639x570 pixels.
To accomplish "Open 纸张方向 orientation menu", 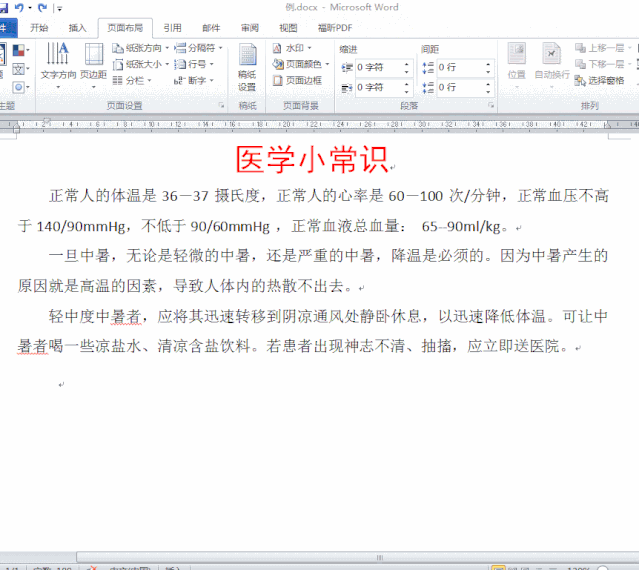I will click(141, 48).
